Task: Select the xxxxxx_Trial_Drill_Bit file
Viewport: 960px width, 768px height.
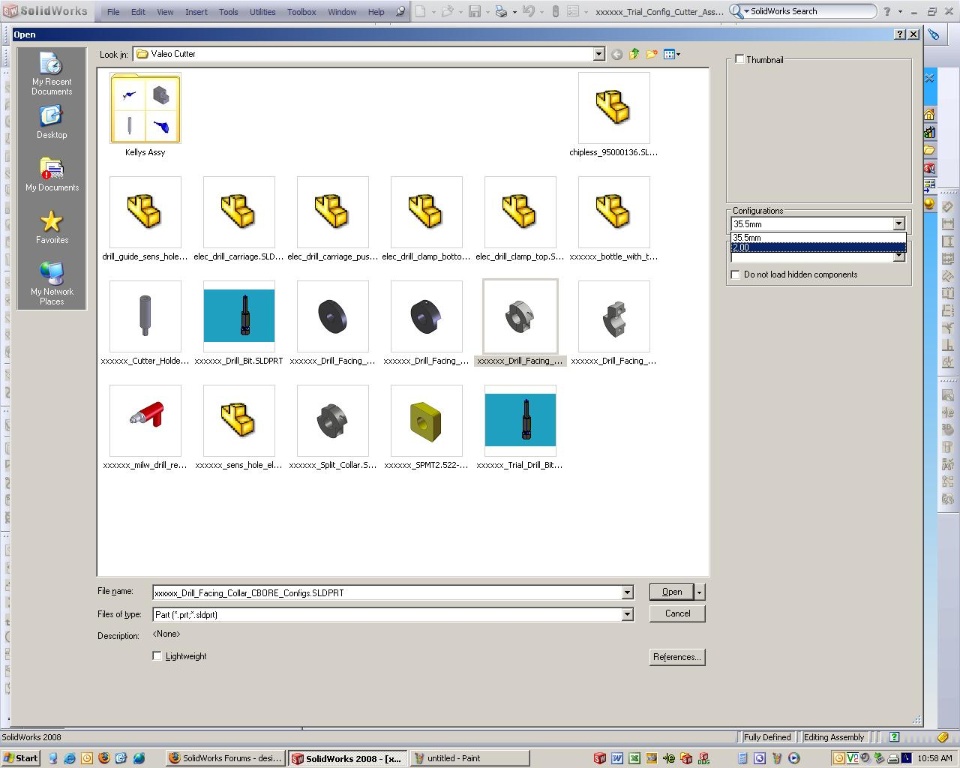Action: point(520,427)
